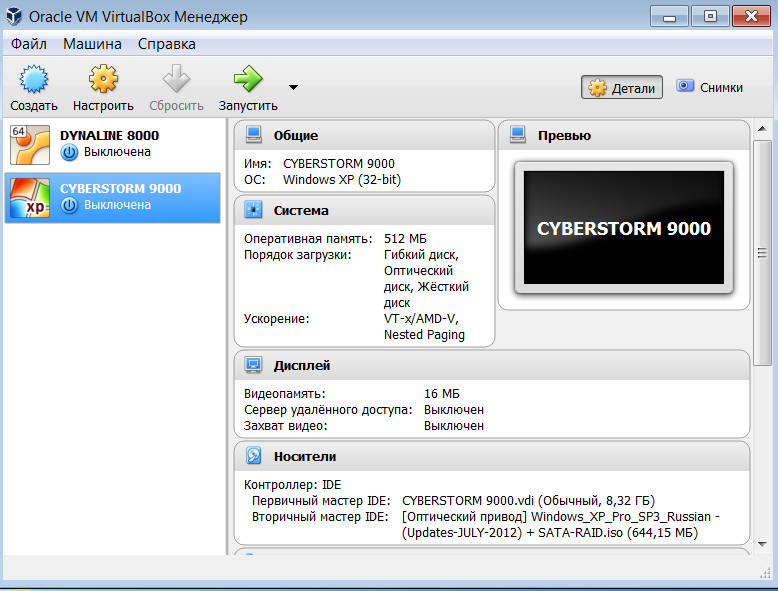Click the CYBERSTORM 9000 preview thumbnail

(624, 228)
